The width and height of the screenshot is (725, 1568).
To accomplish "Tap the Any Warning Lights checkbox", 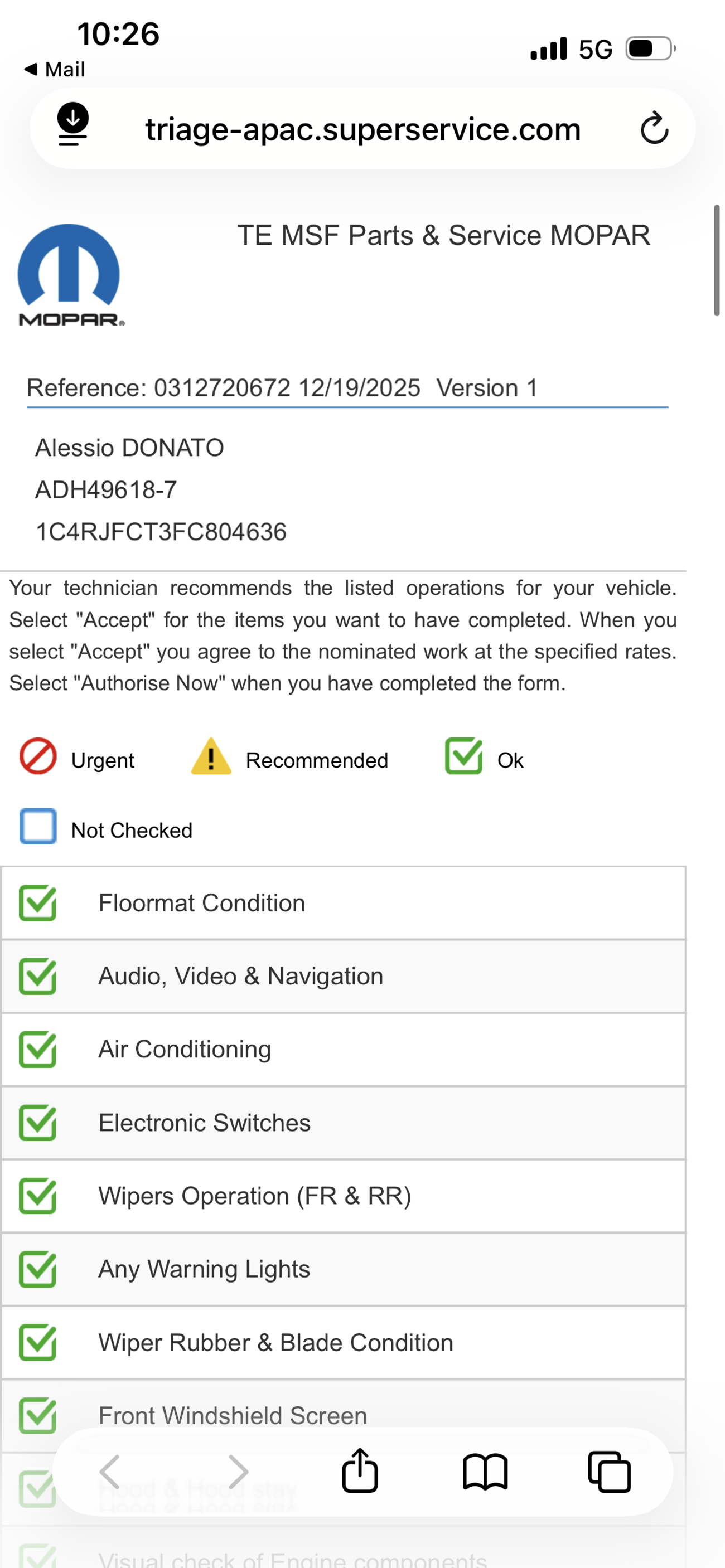I will pyautogui.click(x=38, y=1269).
